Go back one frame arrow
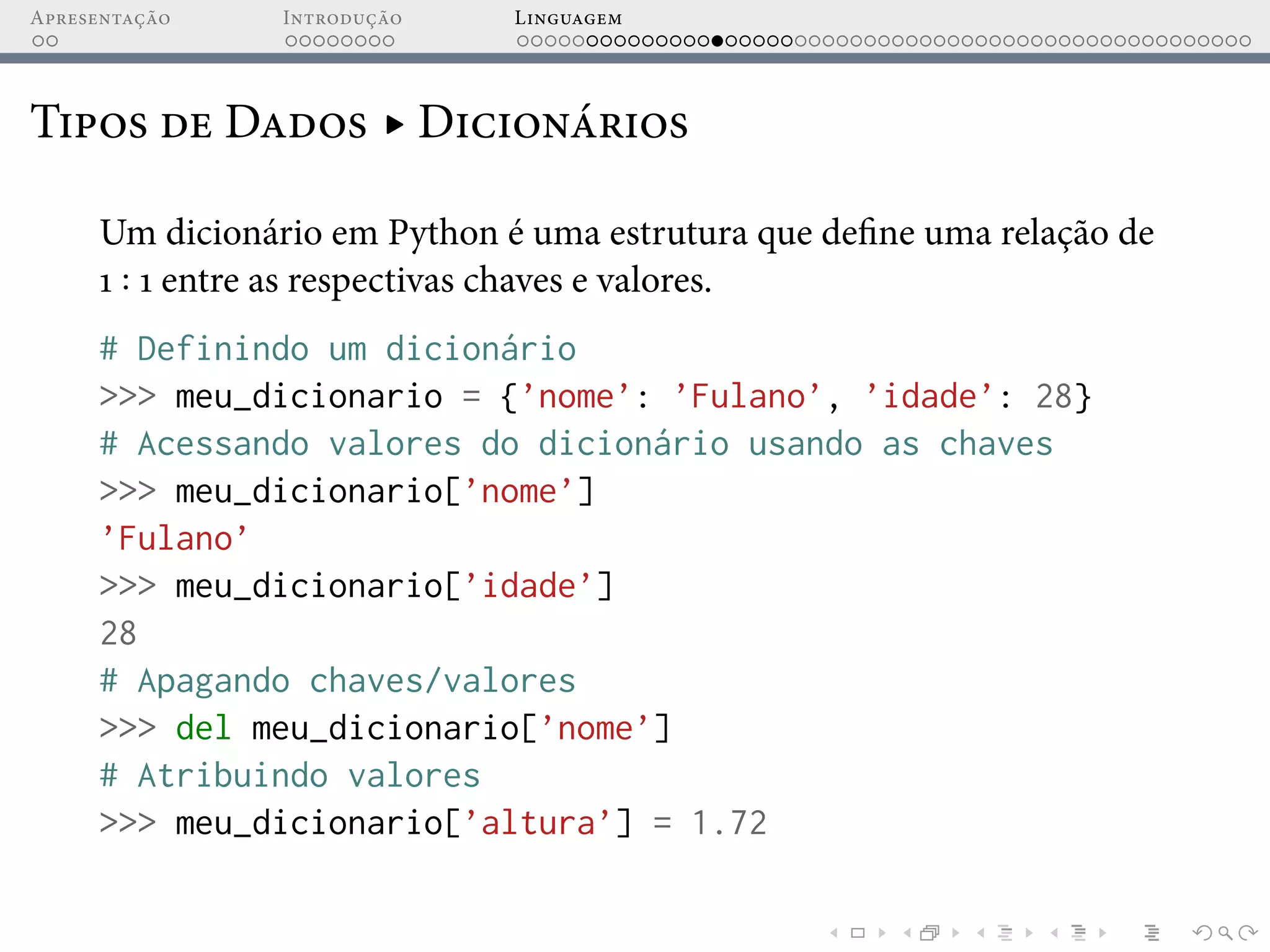This screenshot has height=952, width=1270. 907,933
